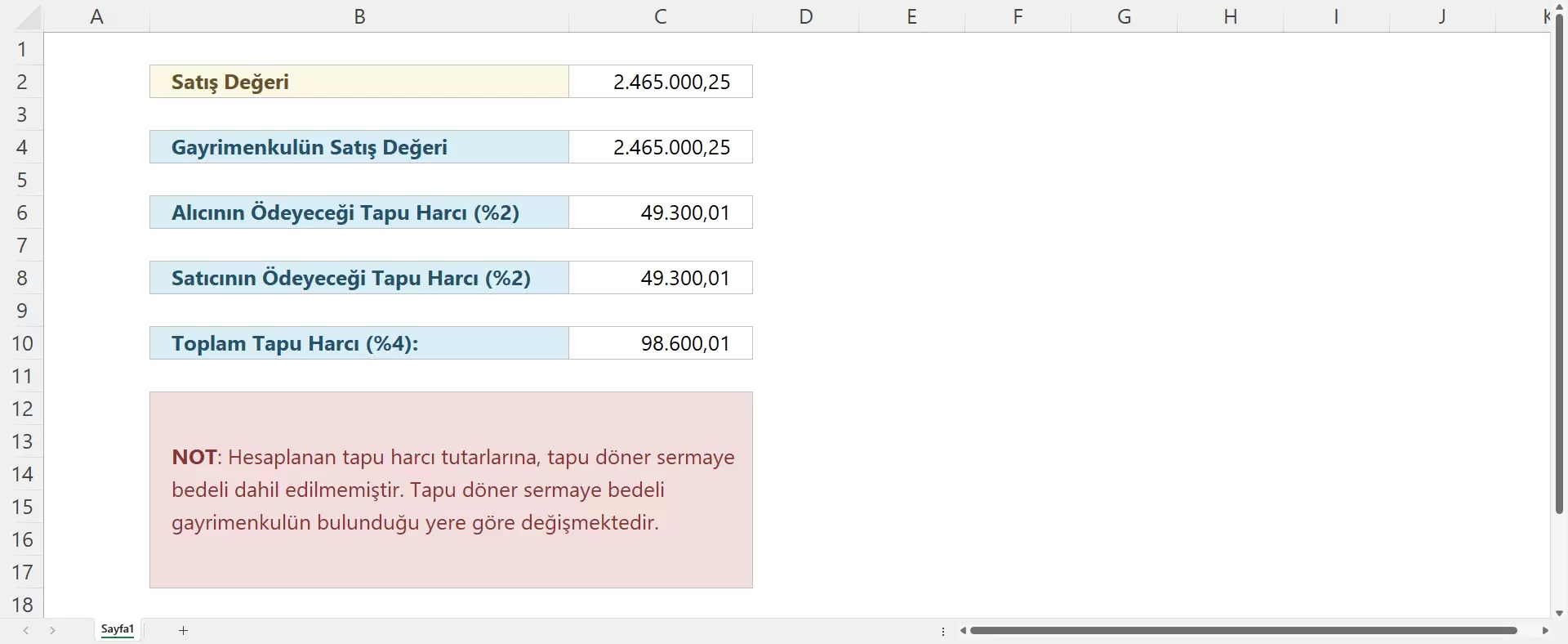Add a new sheet with plus icon
1568x644 pixels.
(x=183, y=630)
